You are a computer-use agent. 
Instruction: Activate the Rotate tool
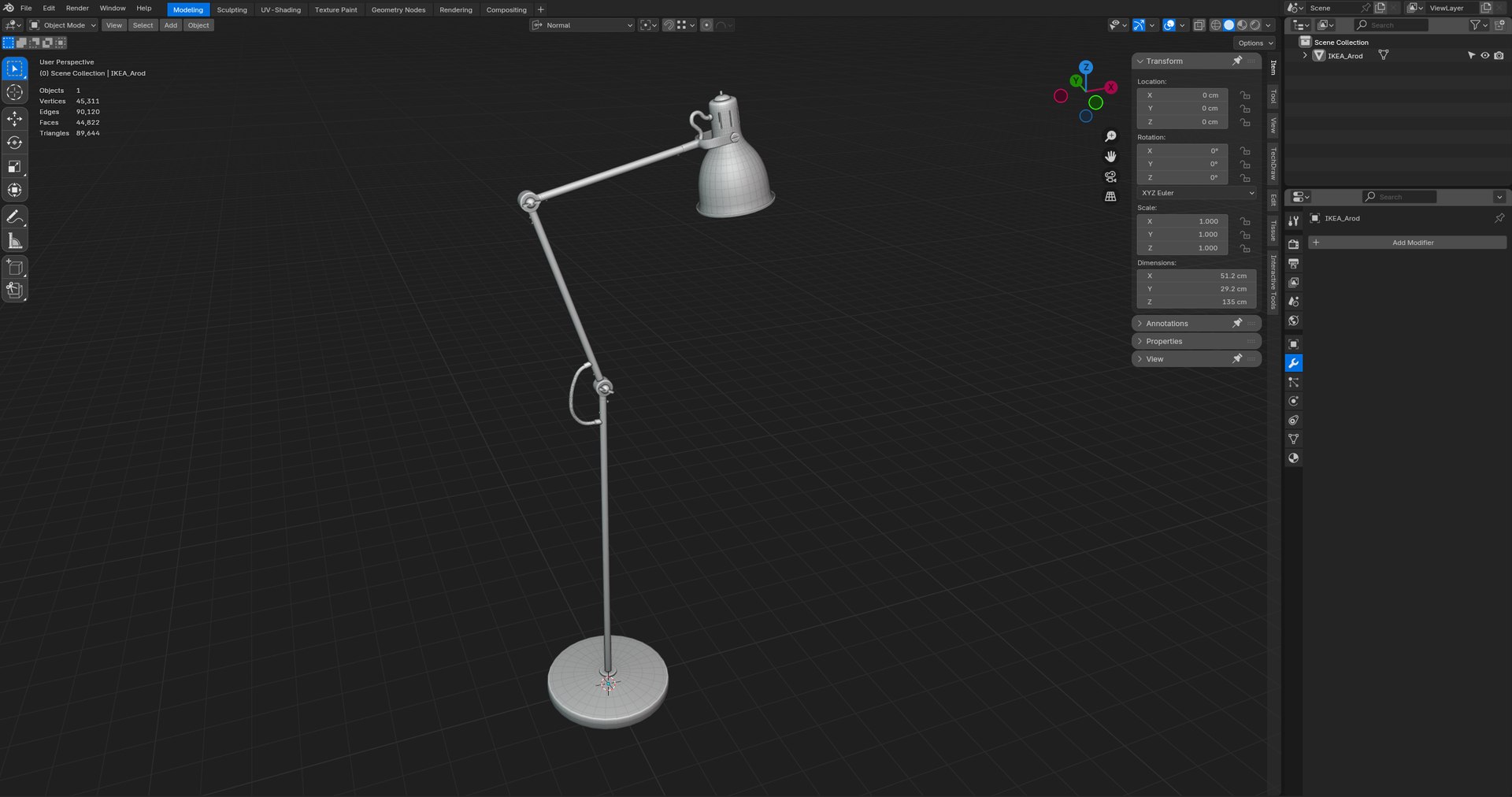pos(15,143)
